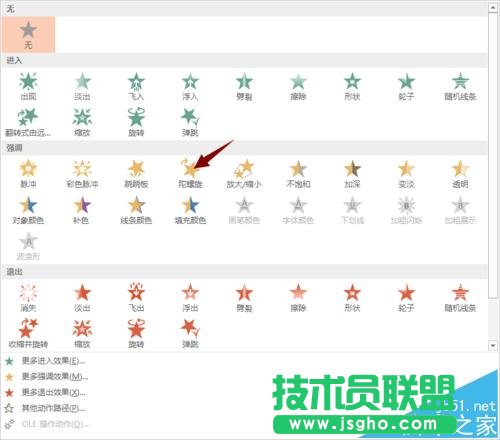
Task: Pick the red 擦除 wipe exit effect
Action: tap(298, 298)
